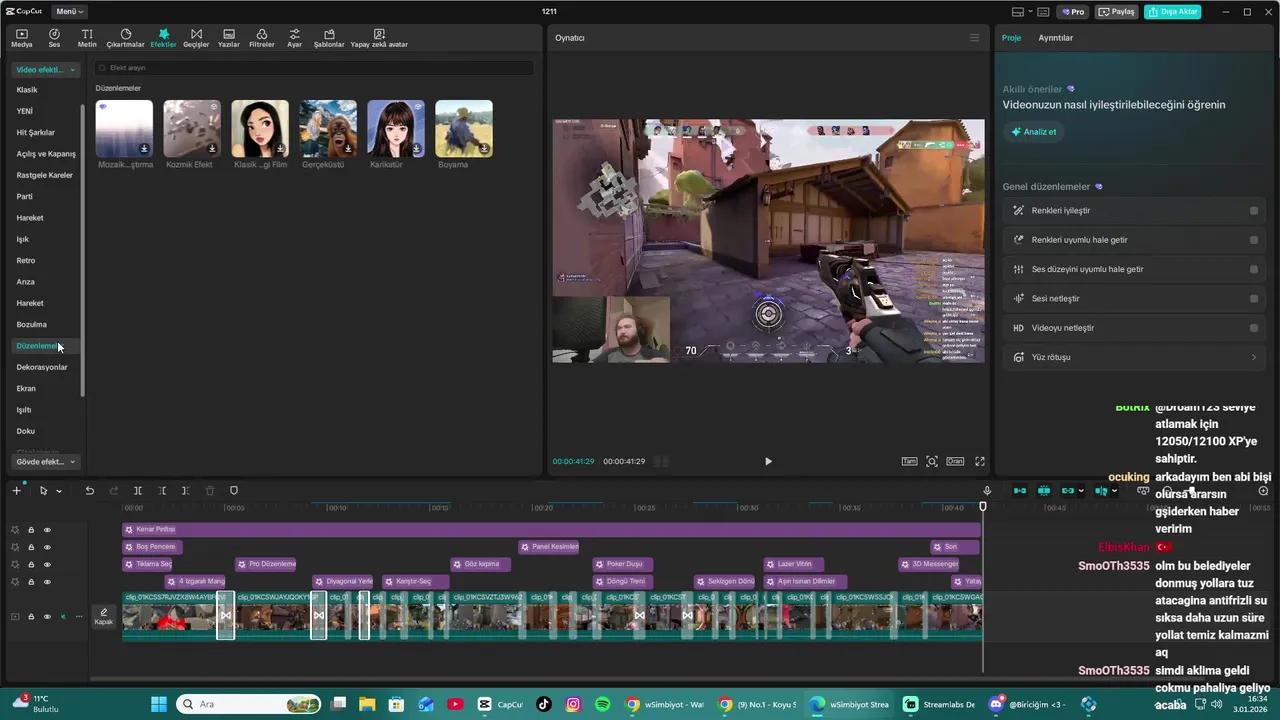
Task: Open the Medya panel icon
Action: [21, 38]
